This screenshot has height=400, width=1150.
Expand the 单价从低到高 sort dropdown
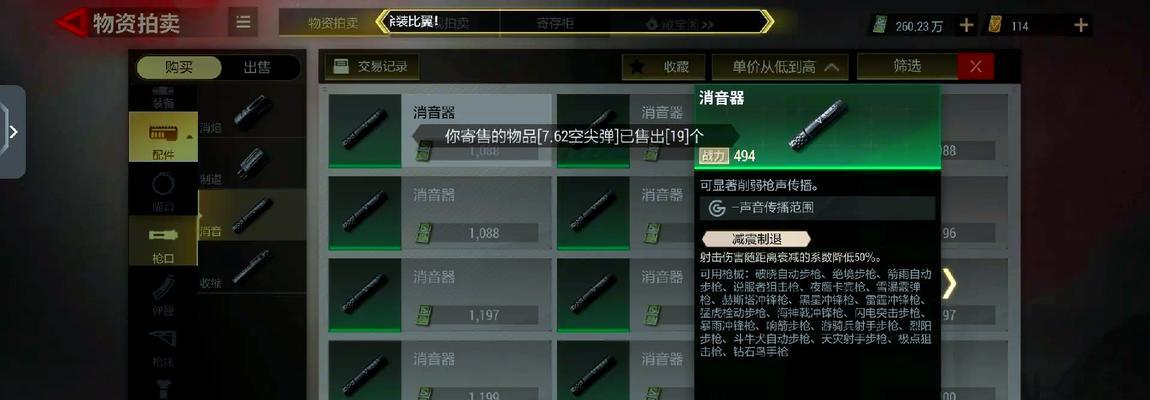tap(780, 67)
